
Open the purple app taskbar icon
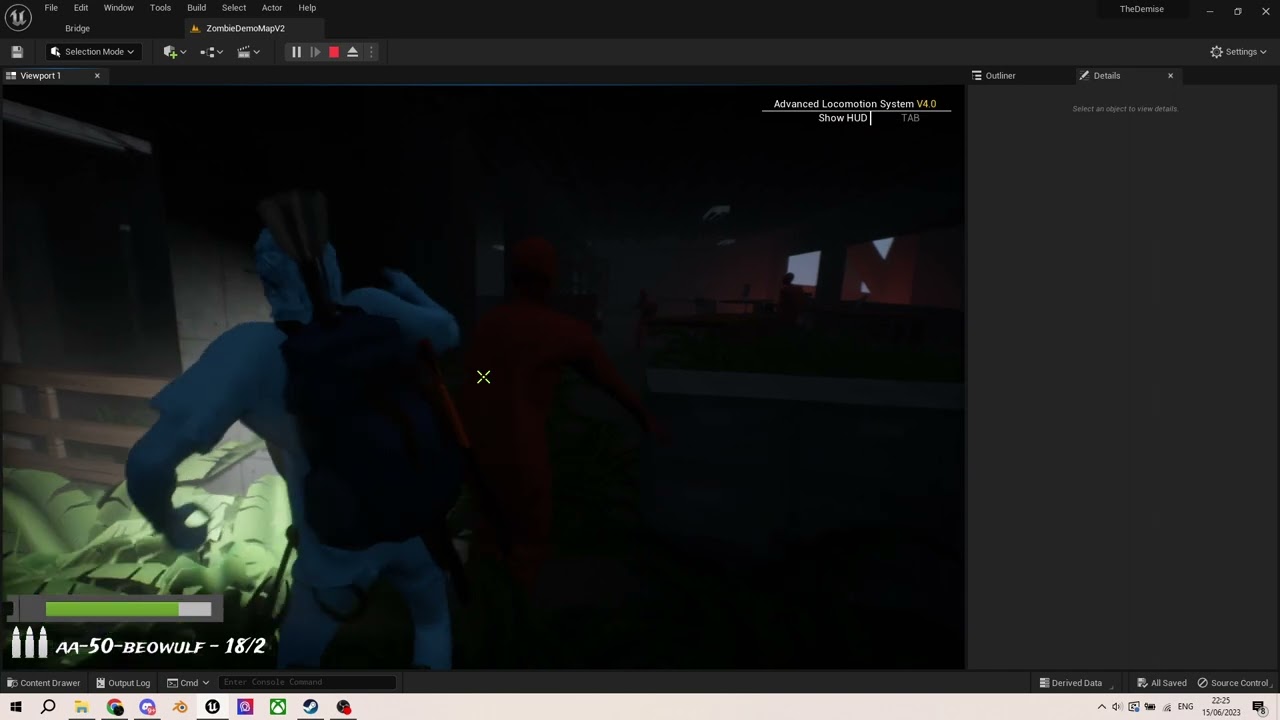(245, 707)
